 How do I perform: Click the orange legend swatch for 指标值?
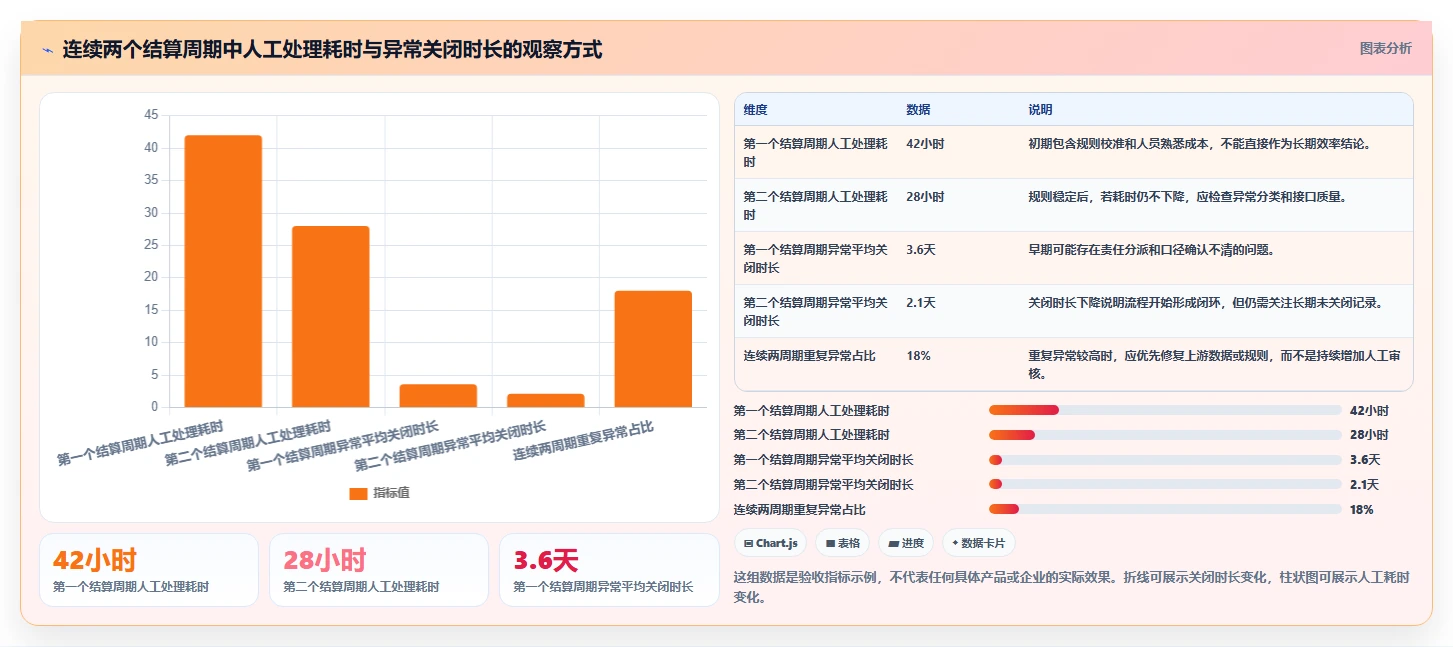358,493
